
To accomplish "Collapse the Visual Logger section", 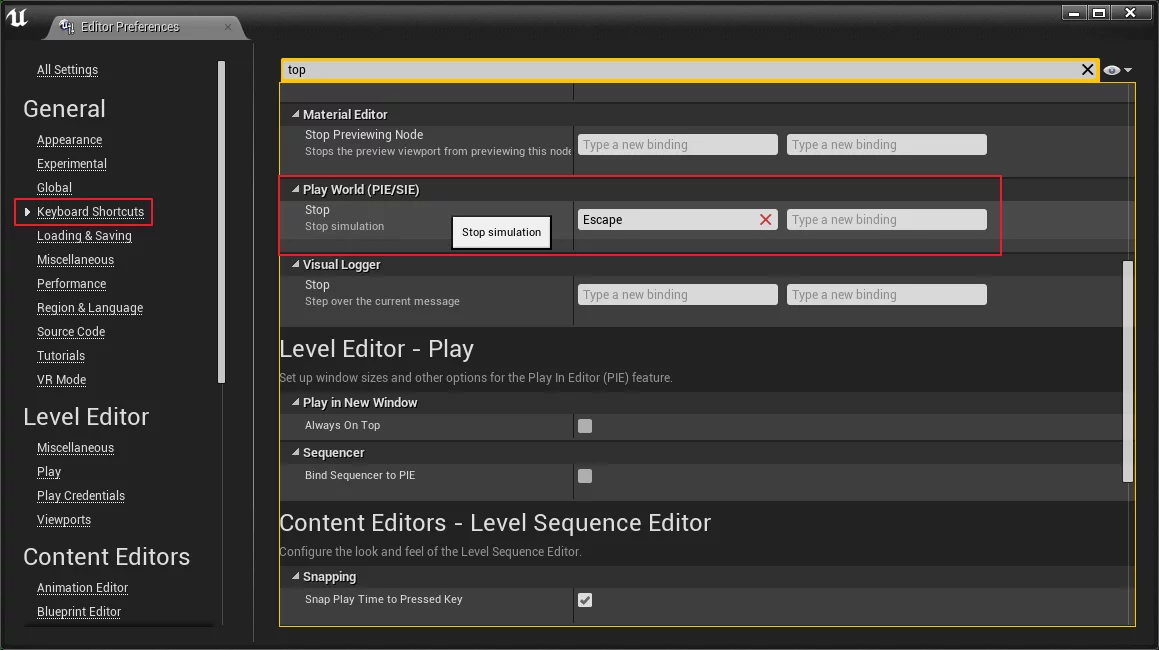I will (295, 265).
